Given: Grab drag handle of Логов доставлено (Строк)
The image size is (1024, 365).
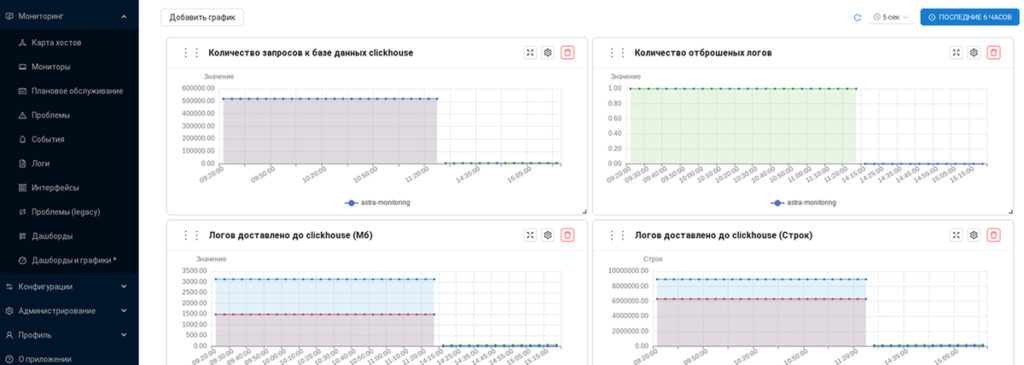Looking at the screenshot, I should [617, 235].
